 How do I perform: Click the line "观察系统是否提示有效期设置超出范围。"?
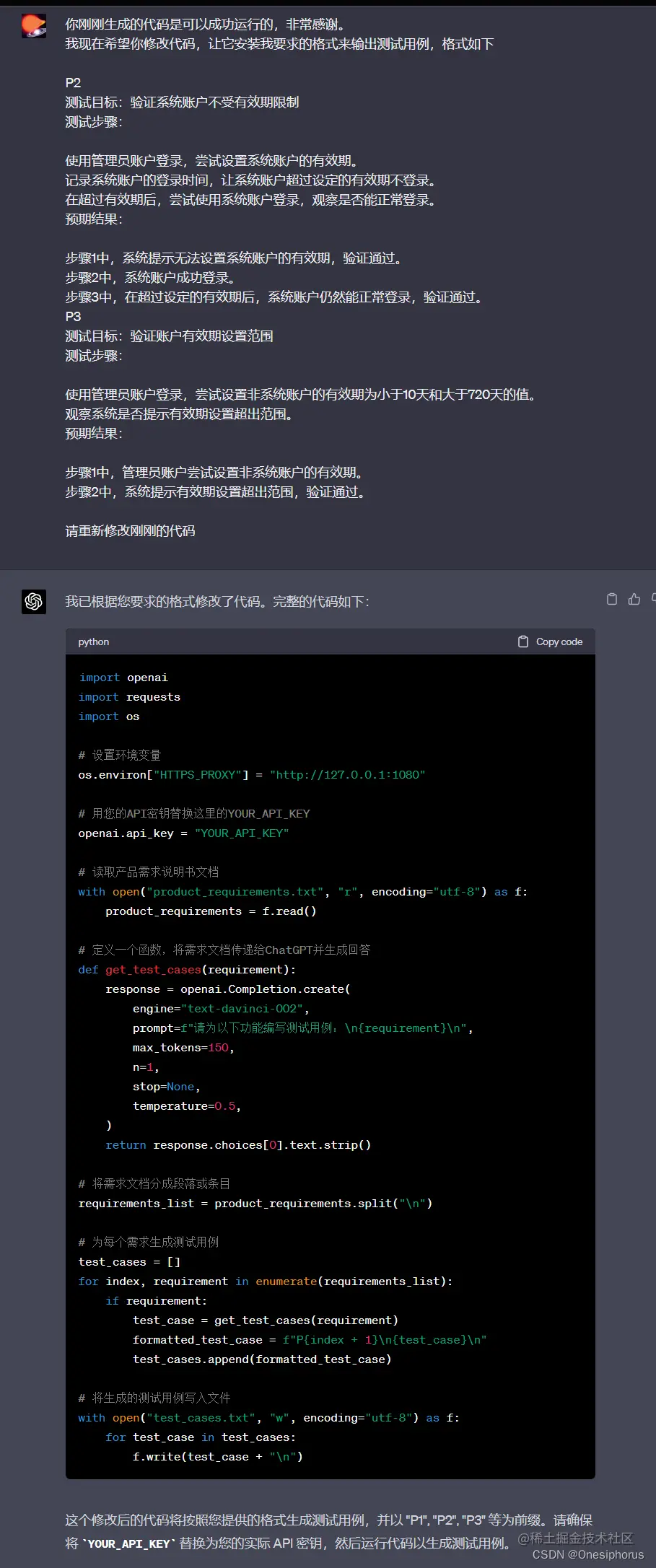pyautogui.click(x=179, y=413)
